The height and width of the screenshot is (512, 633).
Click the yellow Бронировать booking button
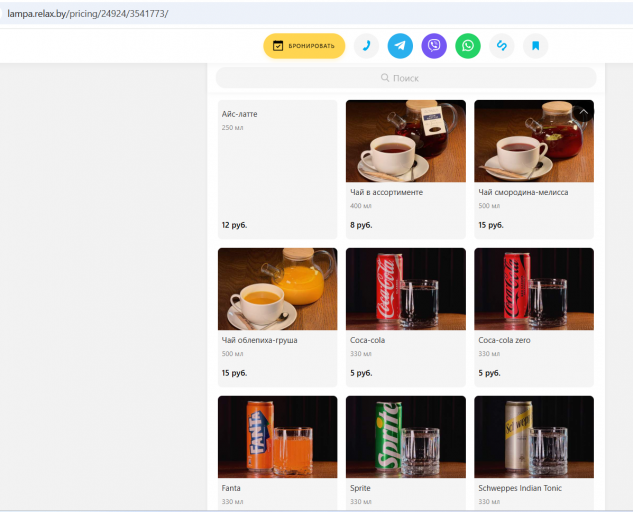(x=304, y=46)
